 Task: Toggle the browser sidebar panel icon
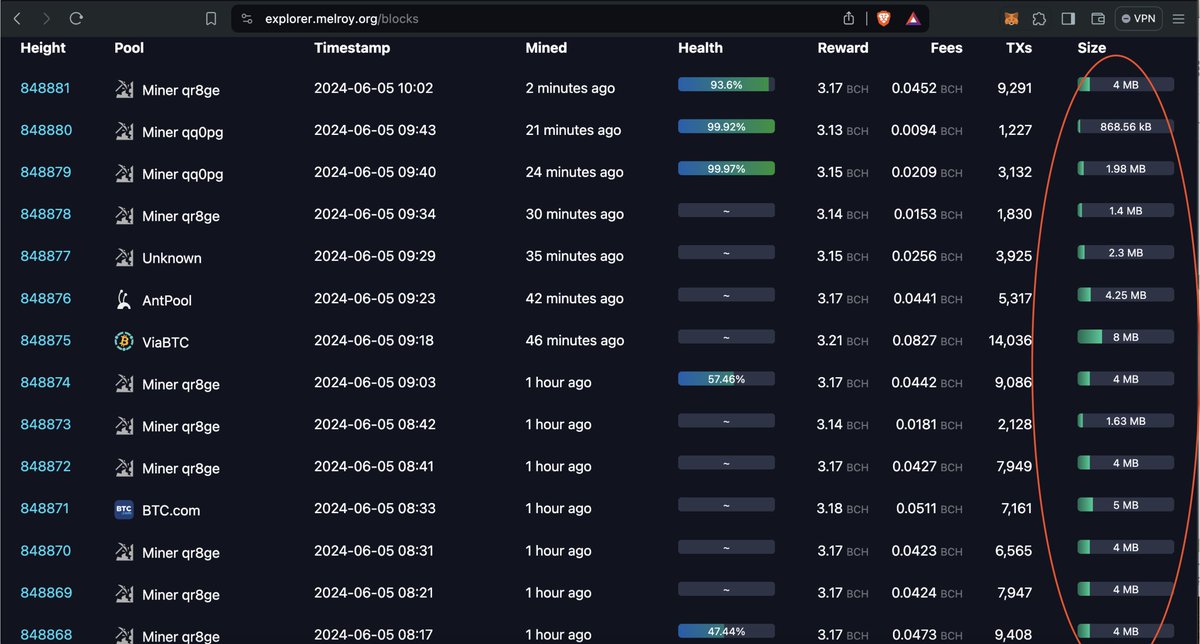(1068, 18)
